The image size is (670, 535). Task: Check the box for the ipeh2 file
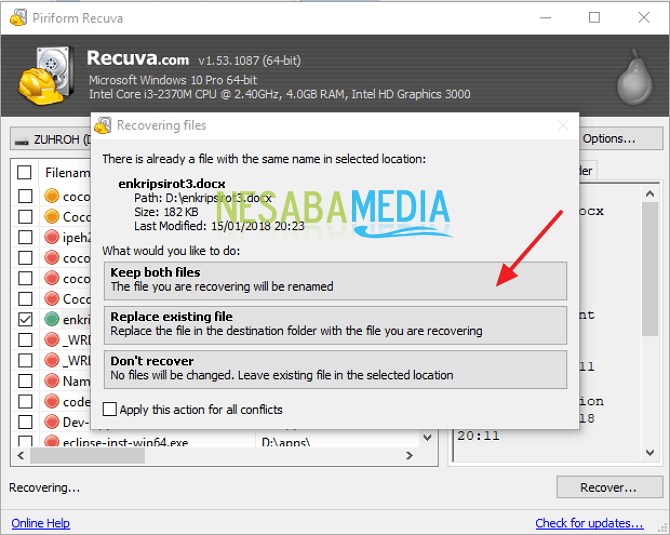(x=25, y=237)
